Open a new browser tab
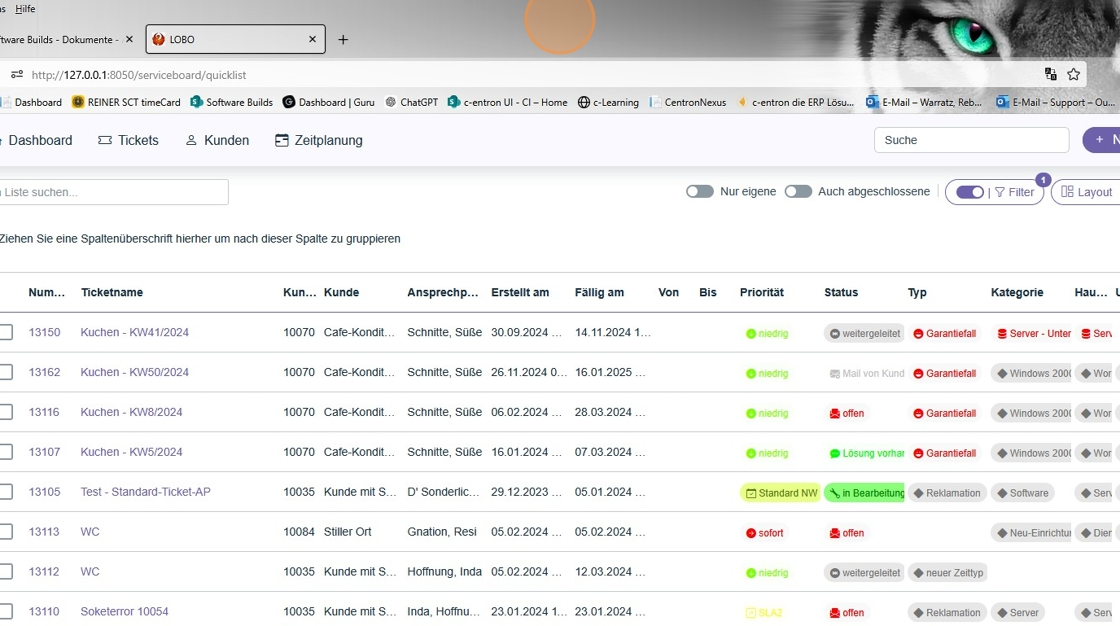Screen dimensions: 1120x626 pos(343,40)
